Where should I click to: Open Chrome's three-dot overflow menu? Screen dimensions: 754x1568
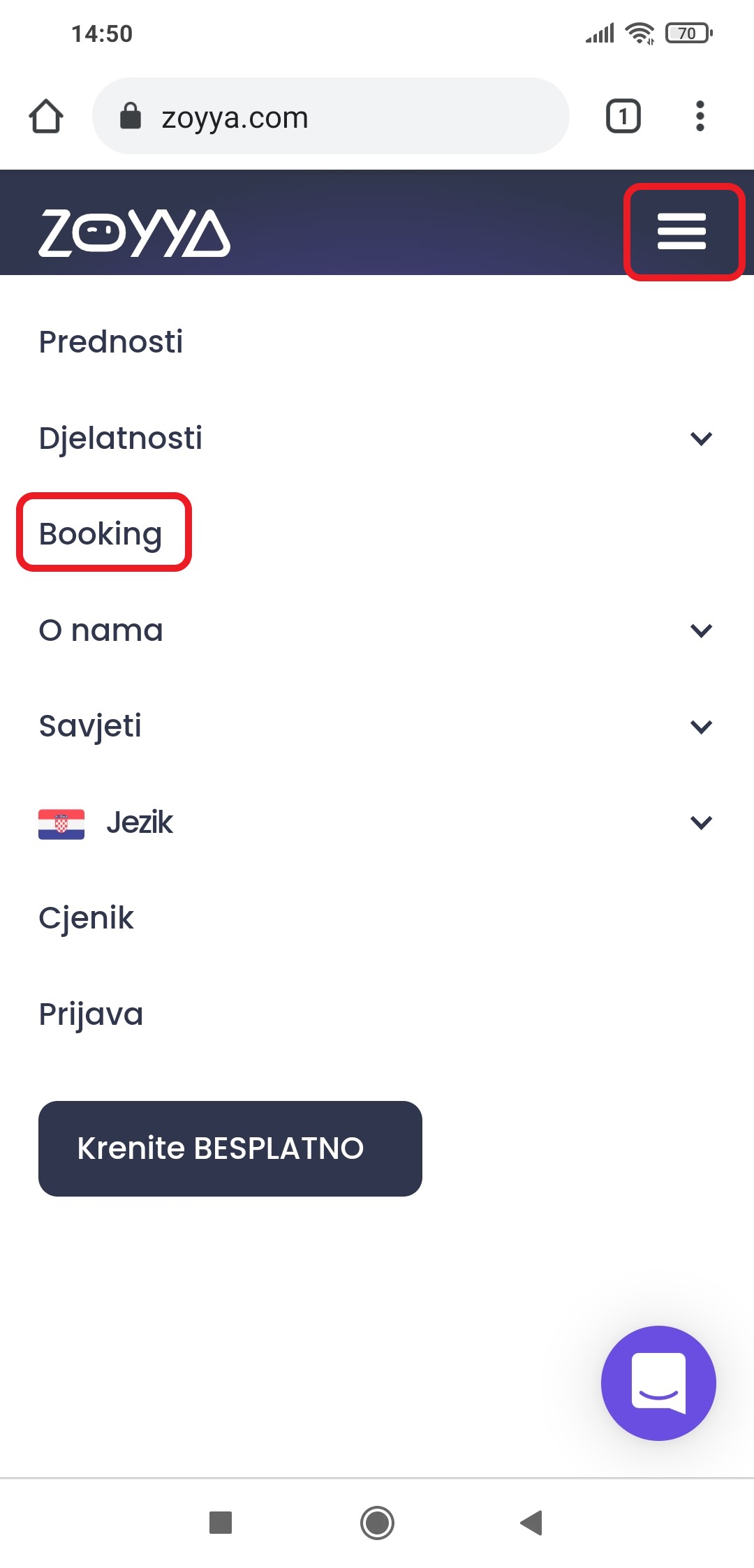tap(700, 116)
